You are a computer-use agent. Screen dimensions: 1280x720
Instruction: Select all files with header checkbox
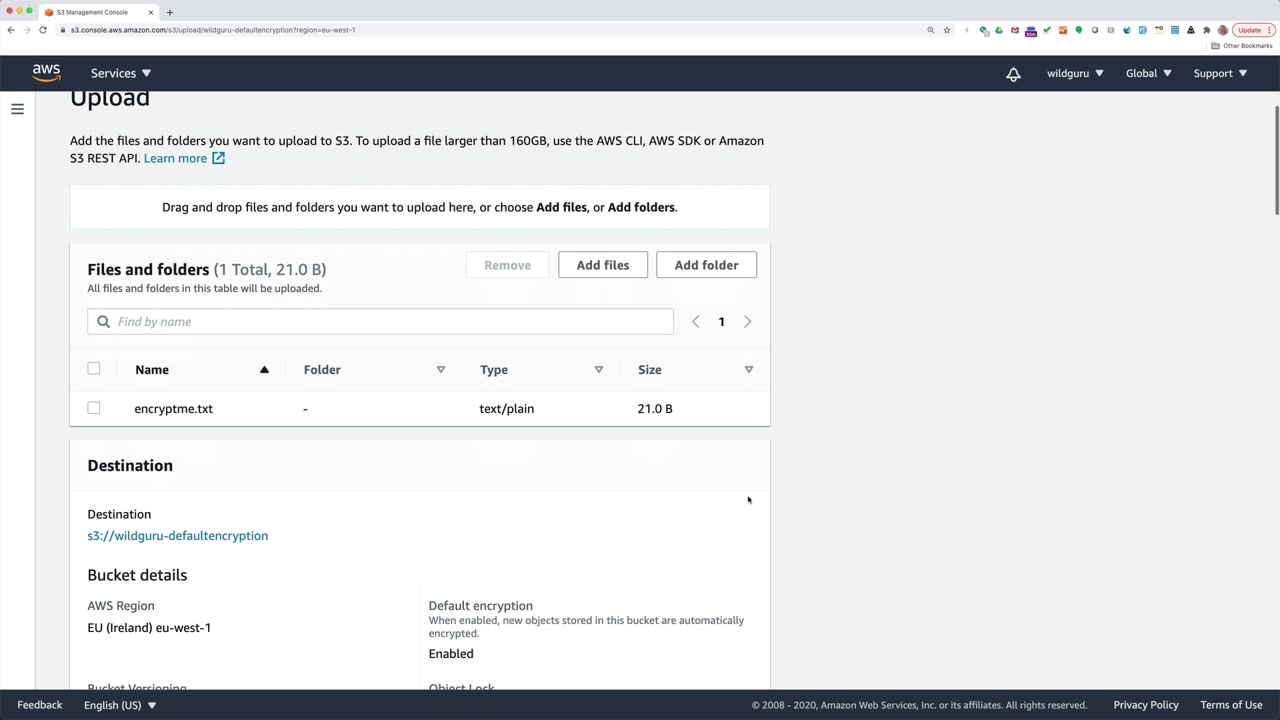pyautogui.click(x=94, y=369)
